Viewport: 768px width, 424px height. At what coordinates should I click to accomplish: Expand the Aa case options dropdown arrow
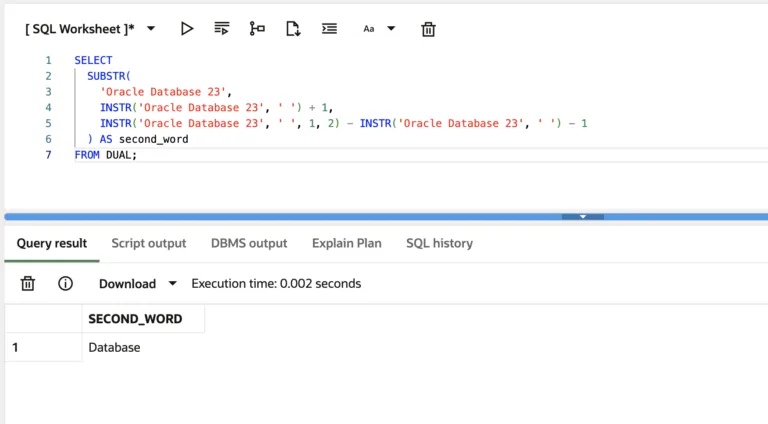click(391, 28)
